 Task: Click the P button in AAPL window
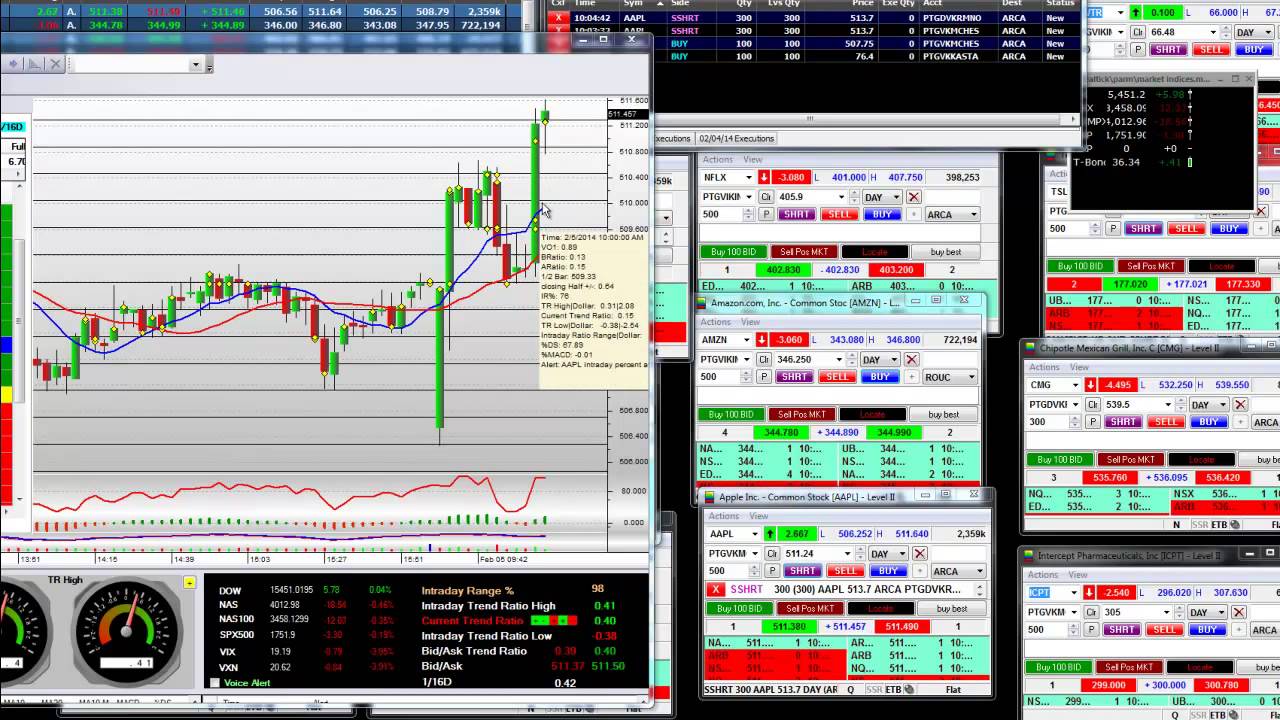click(771, 570)
